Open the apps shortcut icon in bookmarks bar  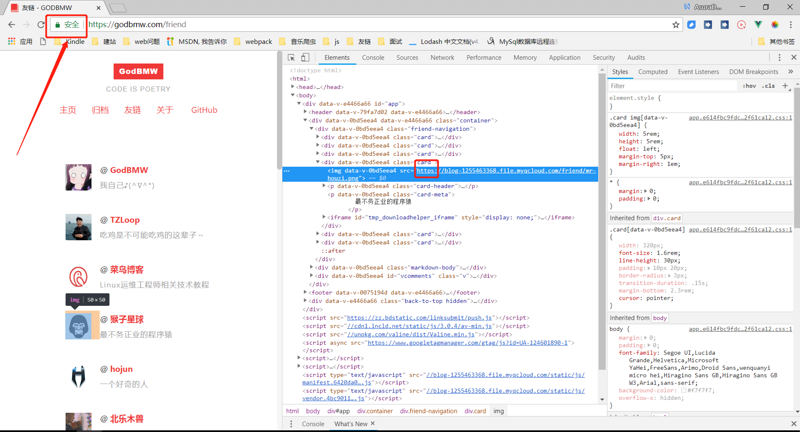click(x=11, y=42)
